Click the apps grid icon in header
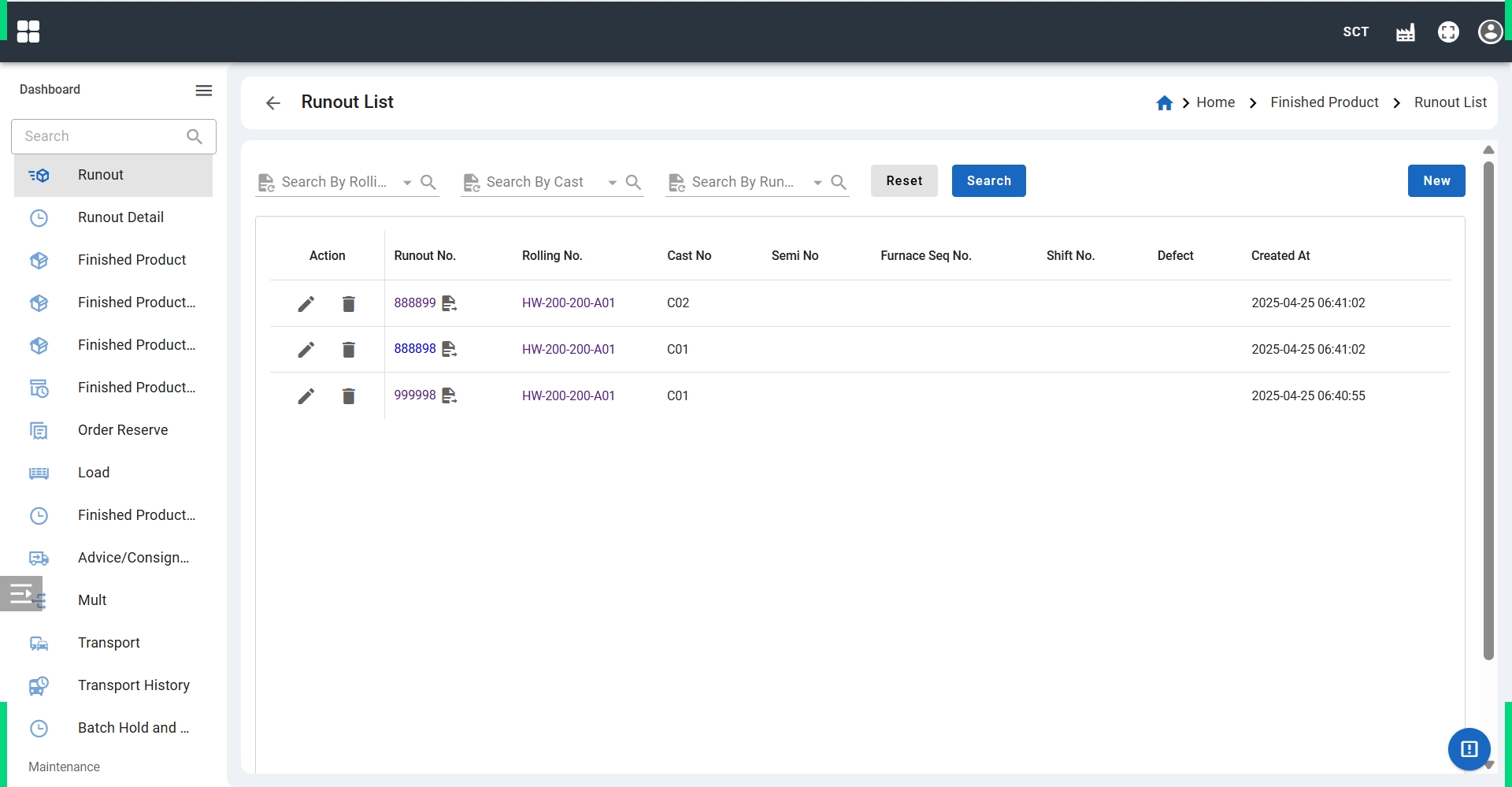The image size is (1512, 787). click(28, 32)
